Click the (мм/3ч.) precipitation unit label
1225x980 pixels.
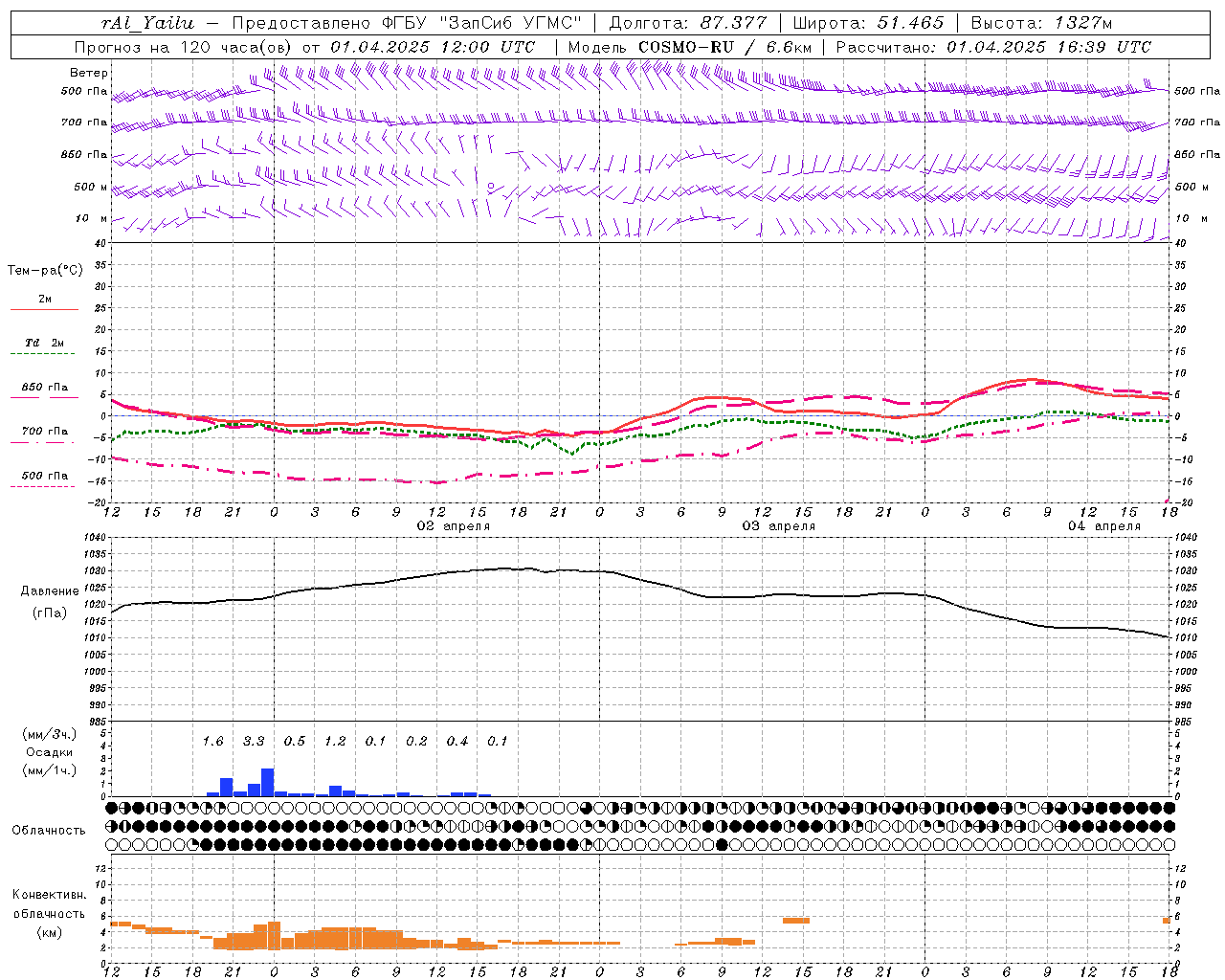pyautogui.click(x=49, y=734)
